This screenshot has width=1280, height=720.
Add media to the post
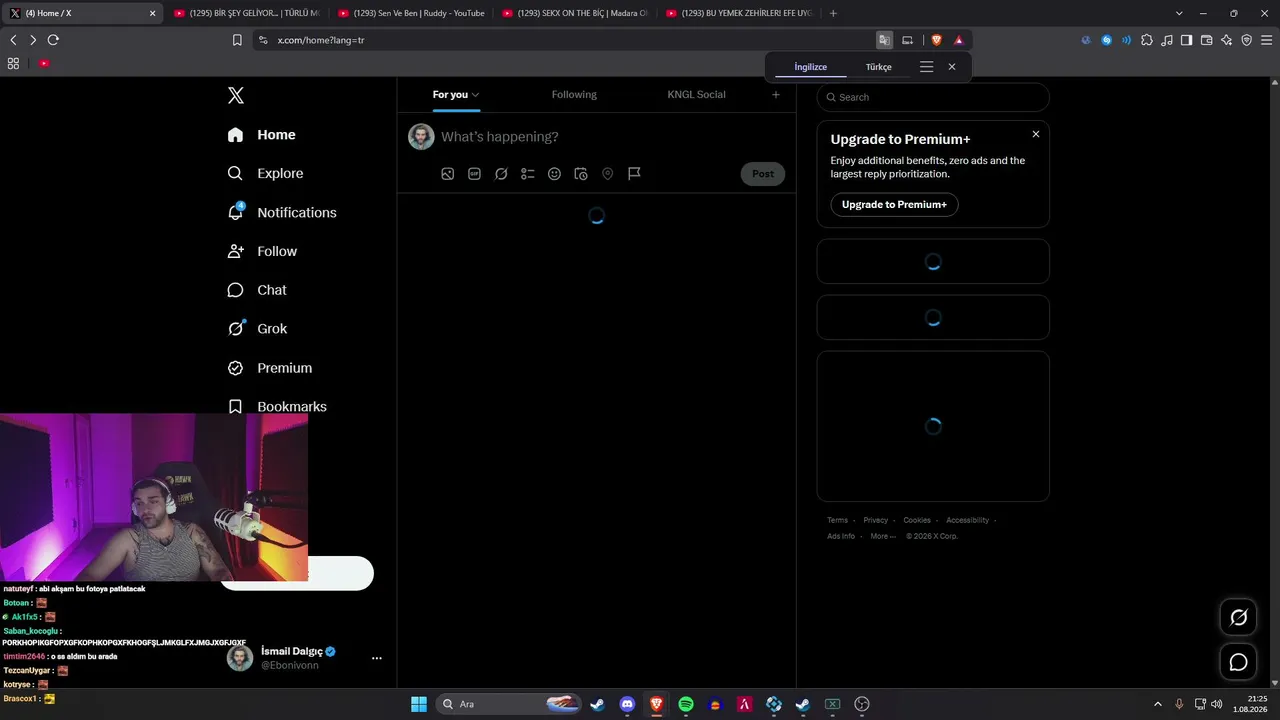click(x=448, y=174)
